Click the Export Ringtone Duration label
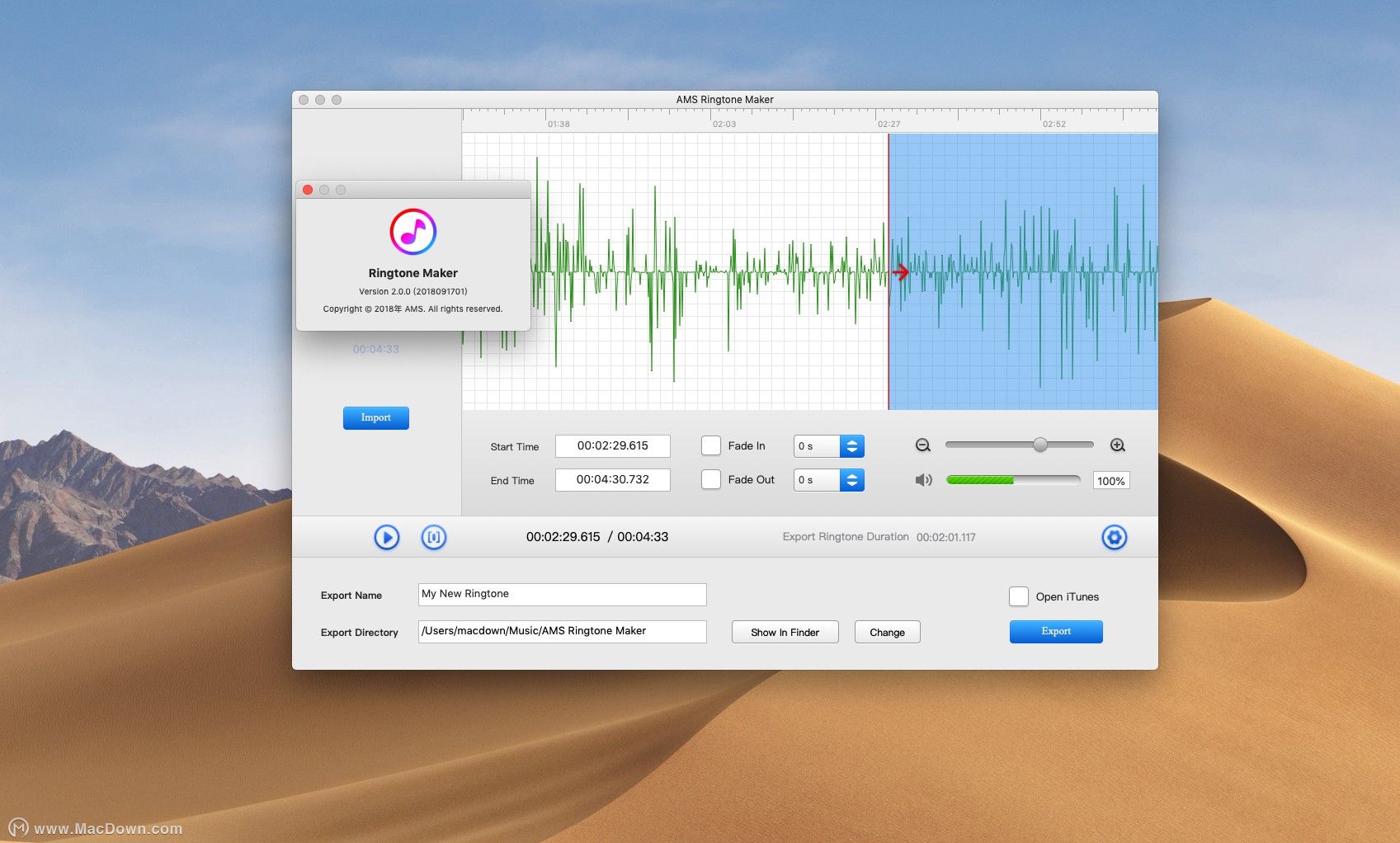 846,537
